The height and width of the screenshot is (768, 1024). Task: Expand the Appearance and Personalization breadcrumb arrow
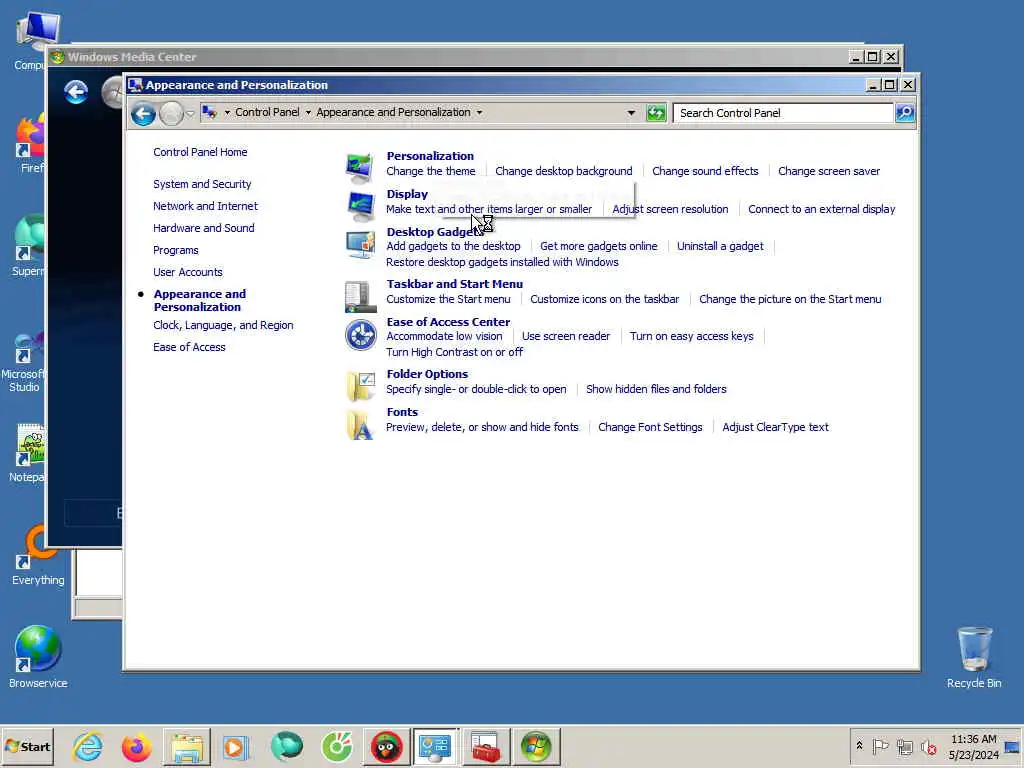pyautogui.click(x=479, y=112)
